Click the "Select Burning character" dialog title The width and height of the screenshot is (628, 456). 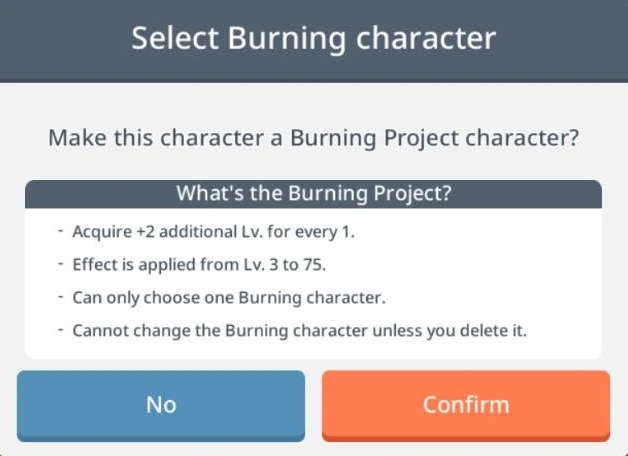313,39
